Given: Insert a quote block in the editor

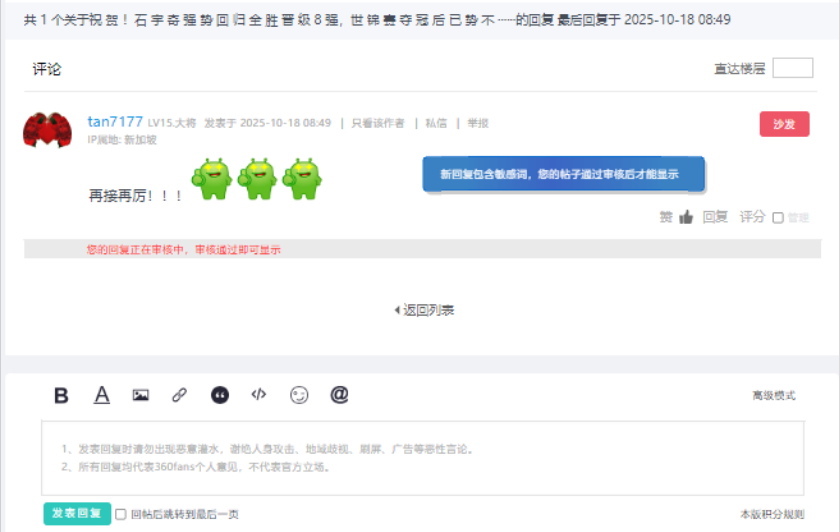Looking at the screenshot, I should (x=220, y=395).
